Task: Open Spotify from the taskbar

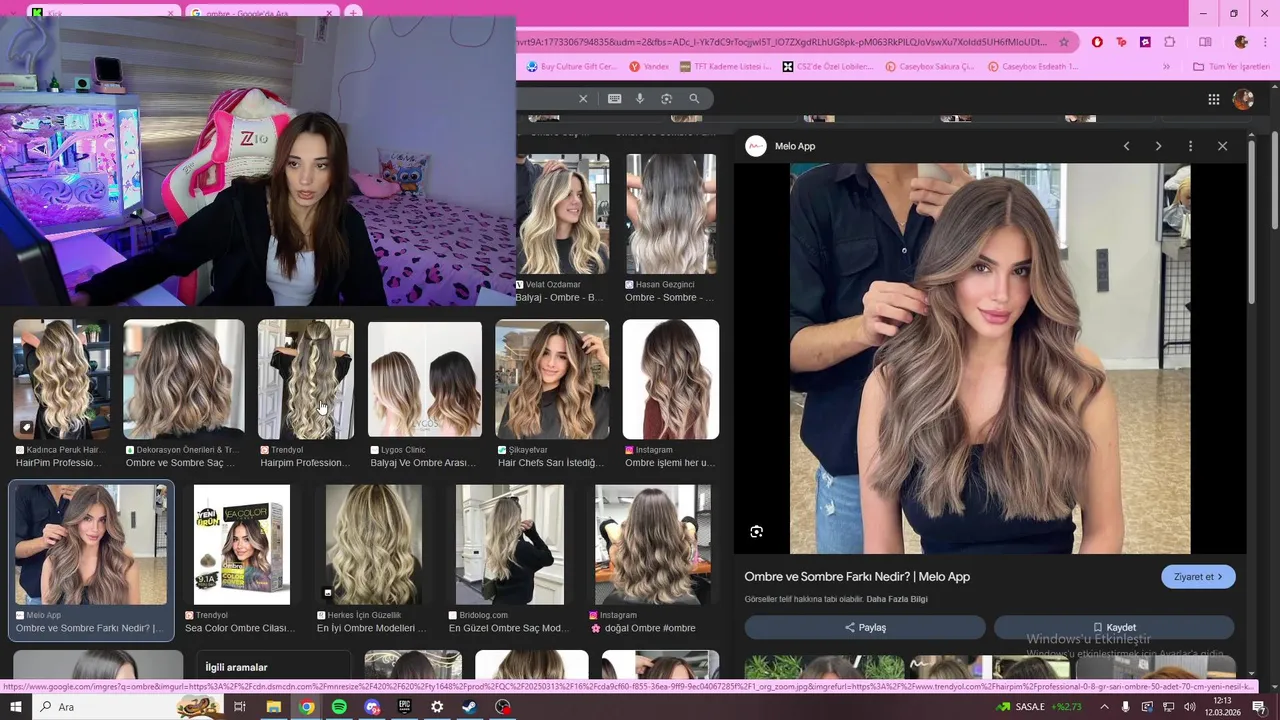Action: pyautogui.click(x=339, y=707)
